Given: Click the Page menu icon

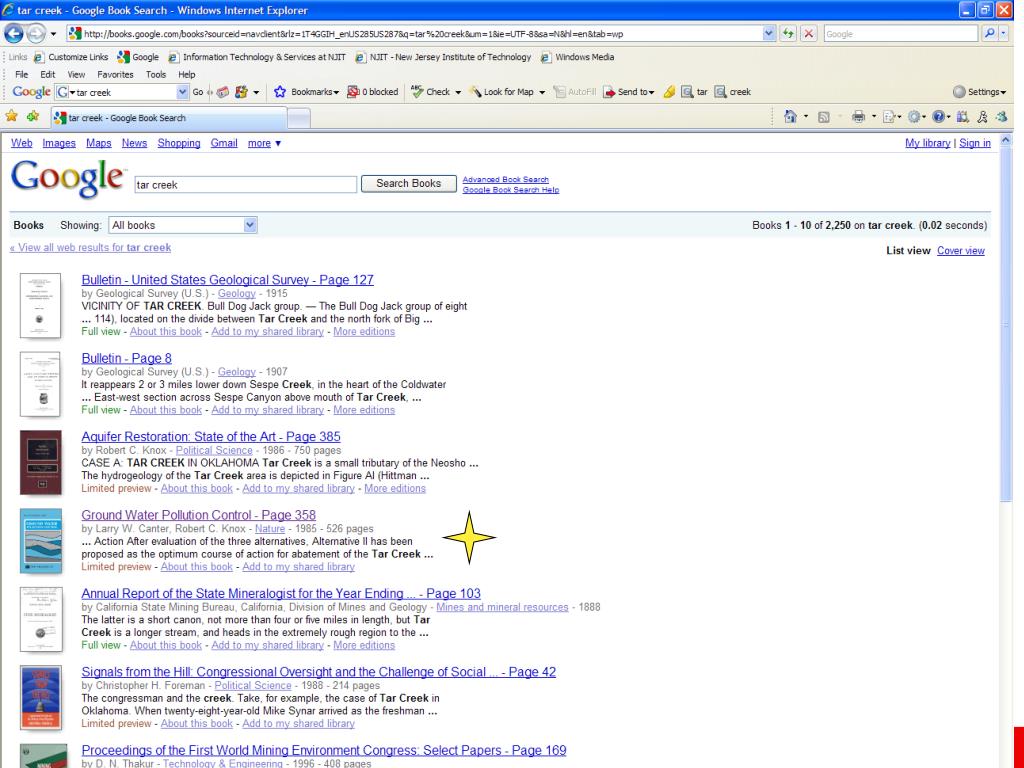Looking at the screenshot, I should pyautogui.click(x=888, y=117).
